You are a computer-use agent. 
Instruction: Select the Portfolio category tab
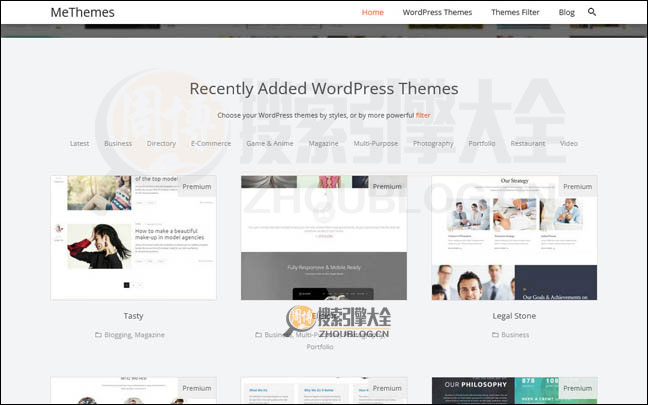coord(481,143)
